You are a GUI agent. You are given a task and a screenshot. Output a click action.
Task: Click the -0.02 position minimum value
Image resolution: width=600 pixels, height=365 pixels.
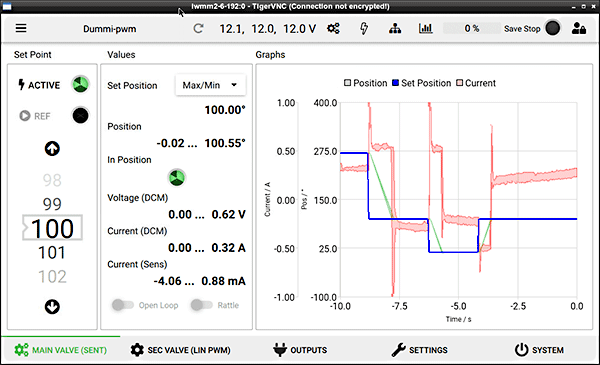click(170, 143)
